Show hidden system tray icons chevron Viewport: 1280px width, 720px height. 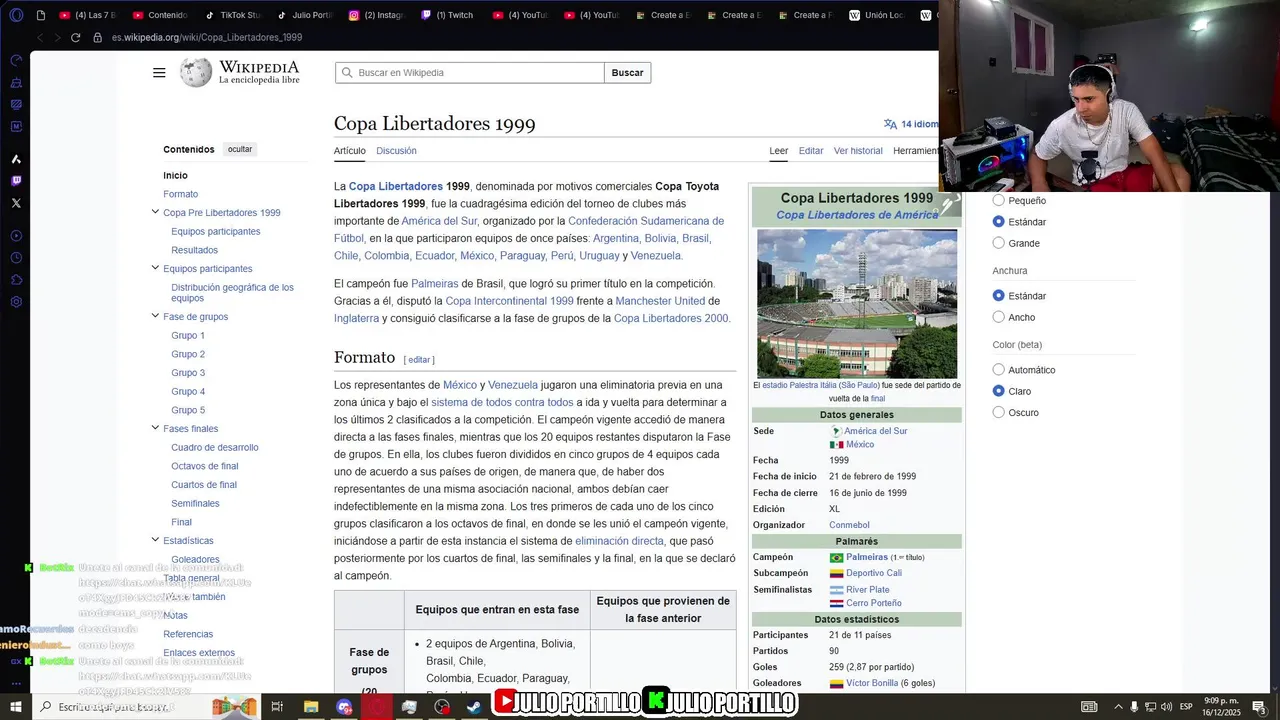point(1118,707)
